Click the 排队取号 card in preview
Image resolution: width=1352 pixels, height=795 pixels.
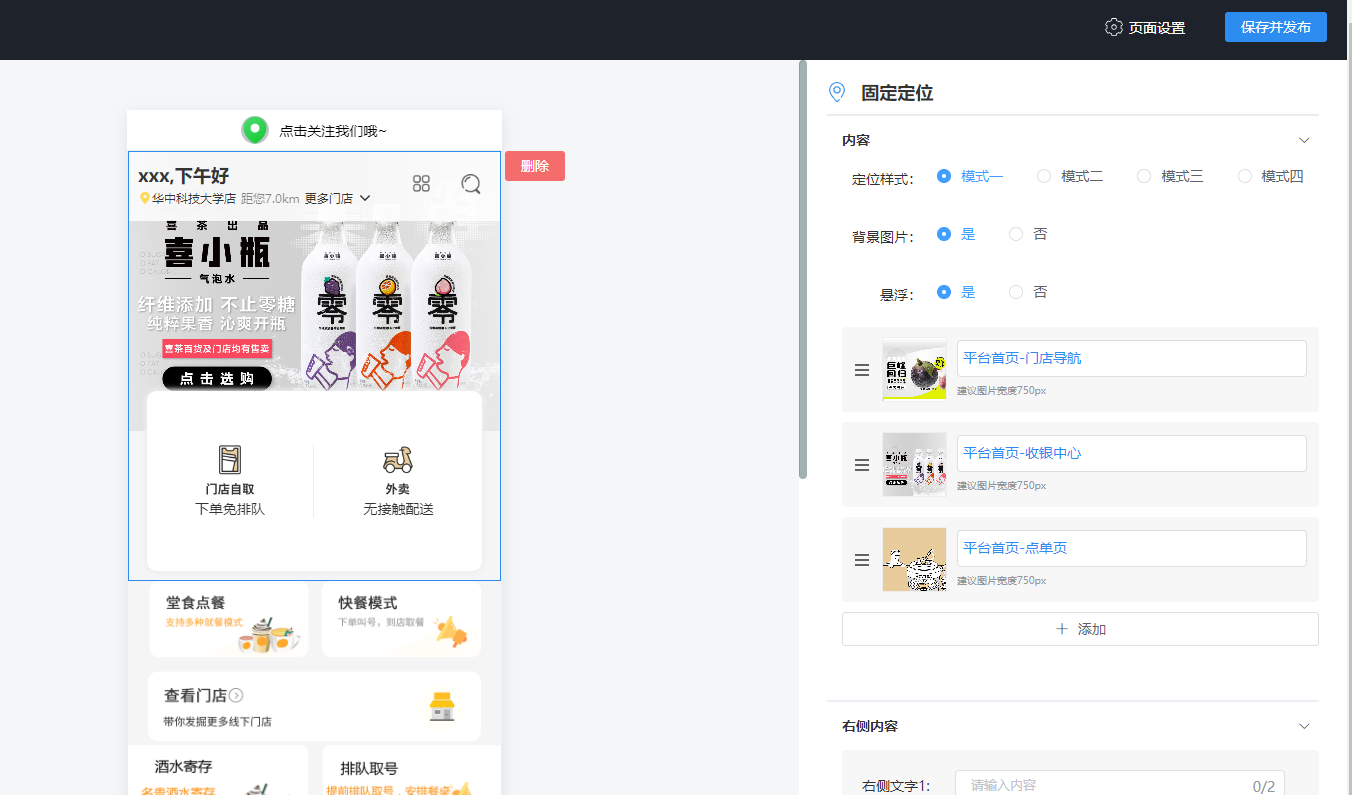[411, 770]
